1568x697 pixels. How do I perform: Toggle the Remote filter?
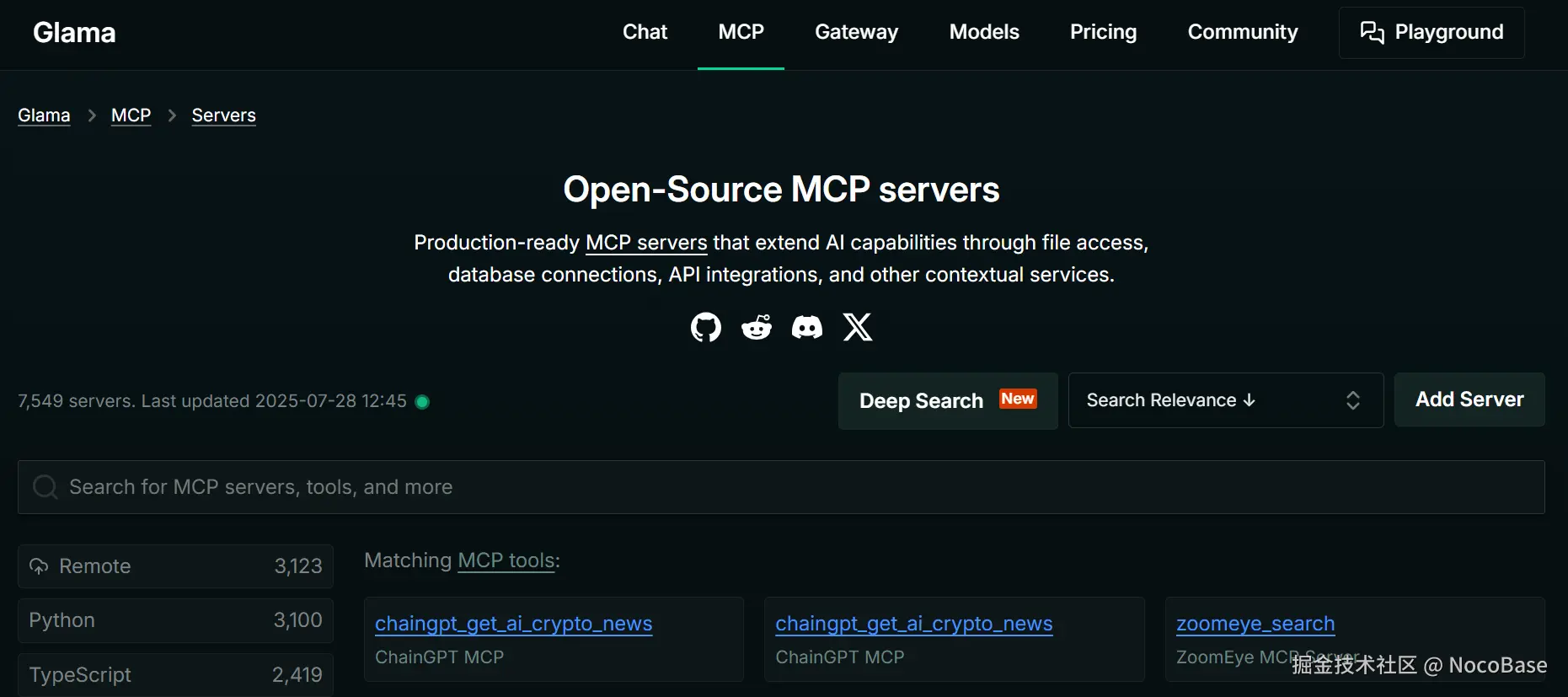pyautogui.click(x=175, y=566)
